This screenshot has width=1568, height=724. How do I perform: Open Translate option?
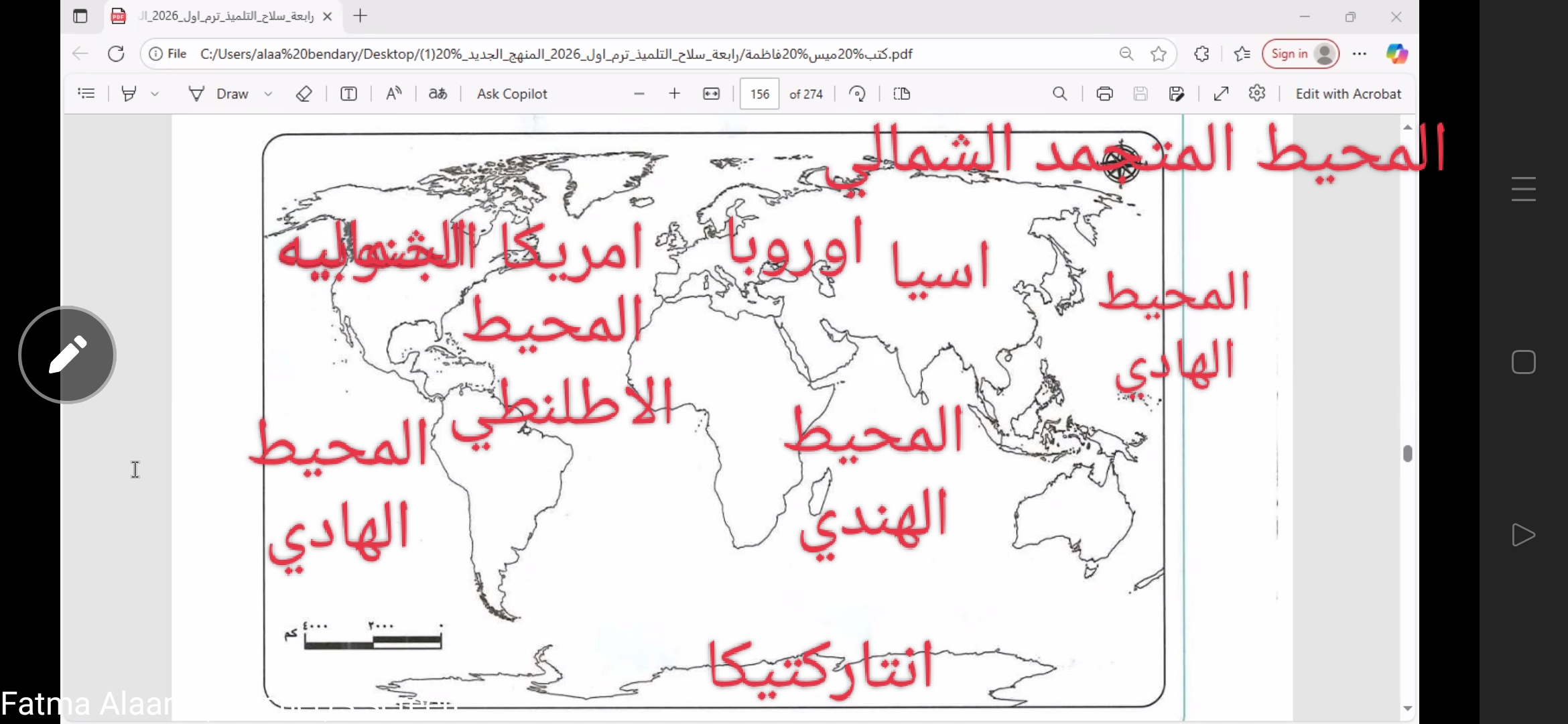coord(438,94)
